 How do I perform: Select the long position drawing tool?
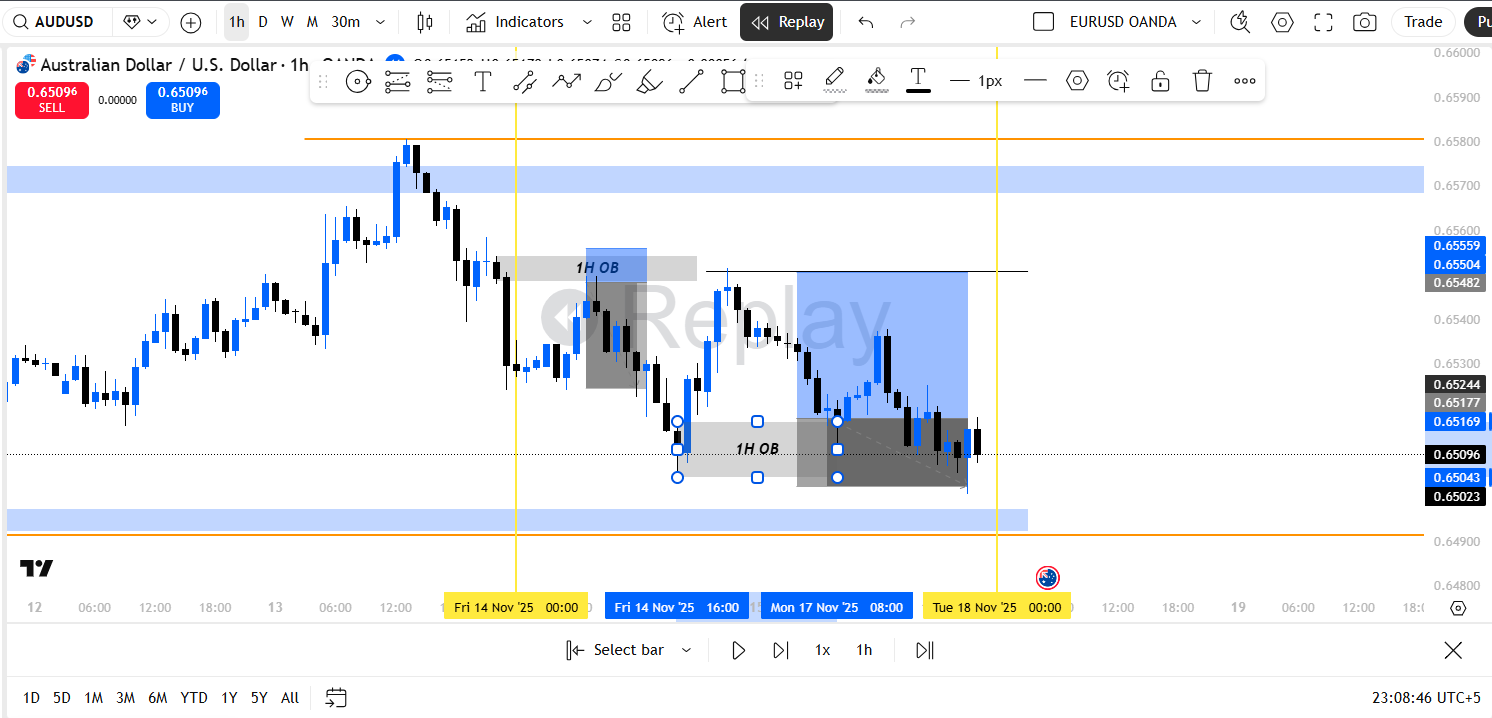398,82
